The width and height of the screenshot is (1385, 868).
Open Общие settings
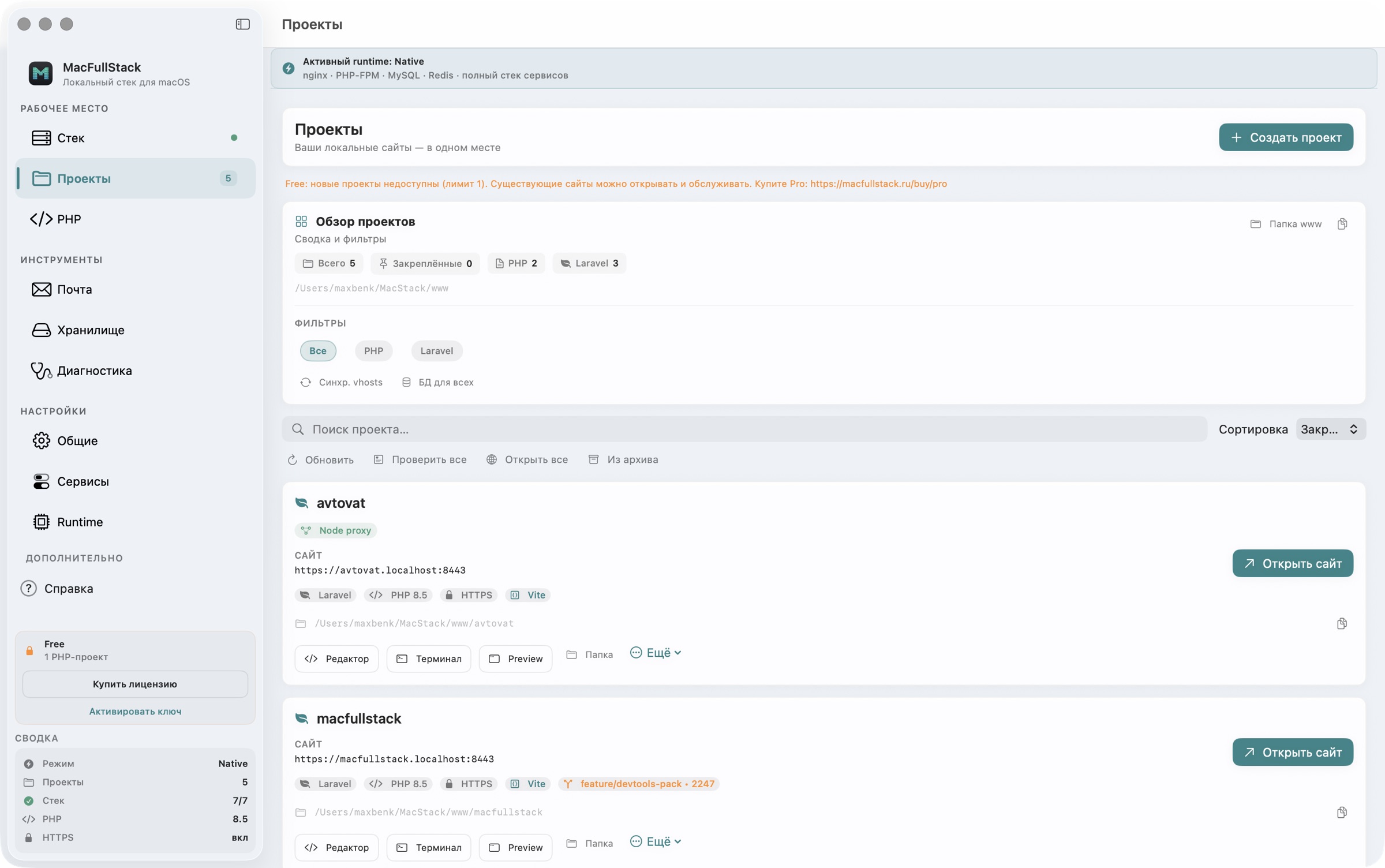click(135, 441)
